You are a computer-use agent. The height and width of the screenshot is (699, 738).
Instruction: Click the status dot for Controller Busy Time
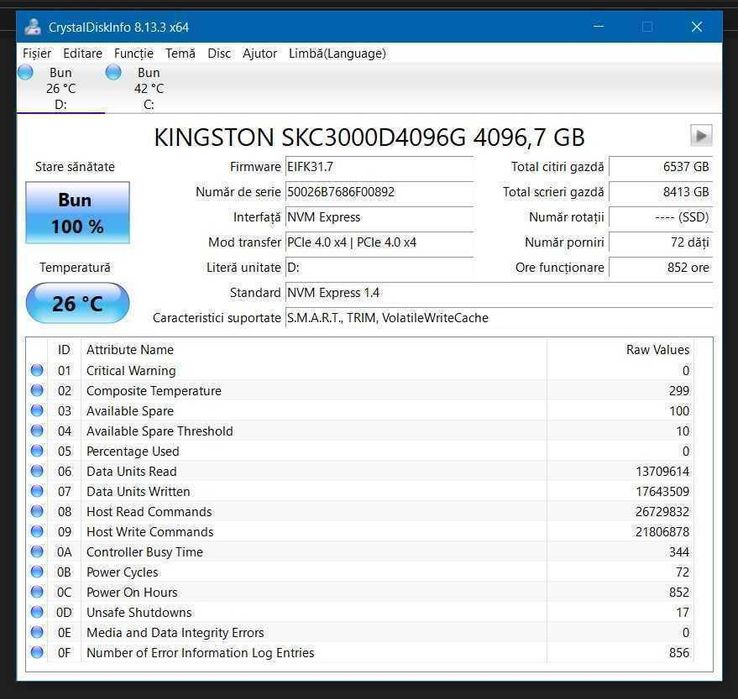(37, 552)
